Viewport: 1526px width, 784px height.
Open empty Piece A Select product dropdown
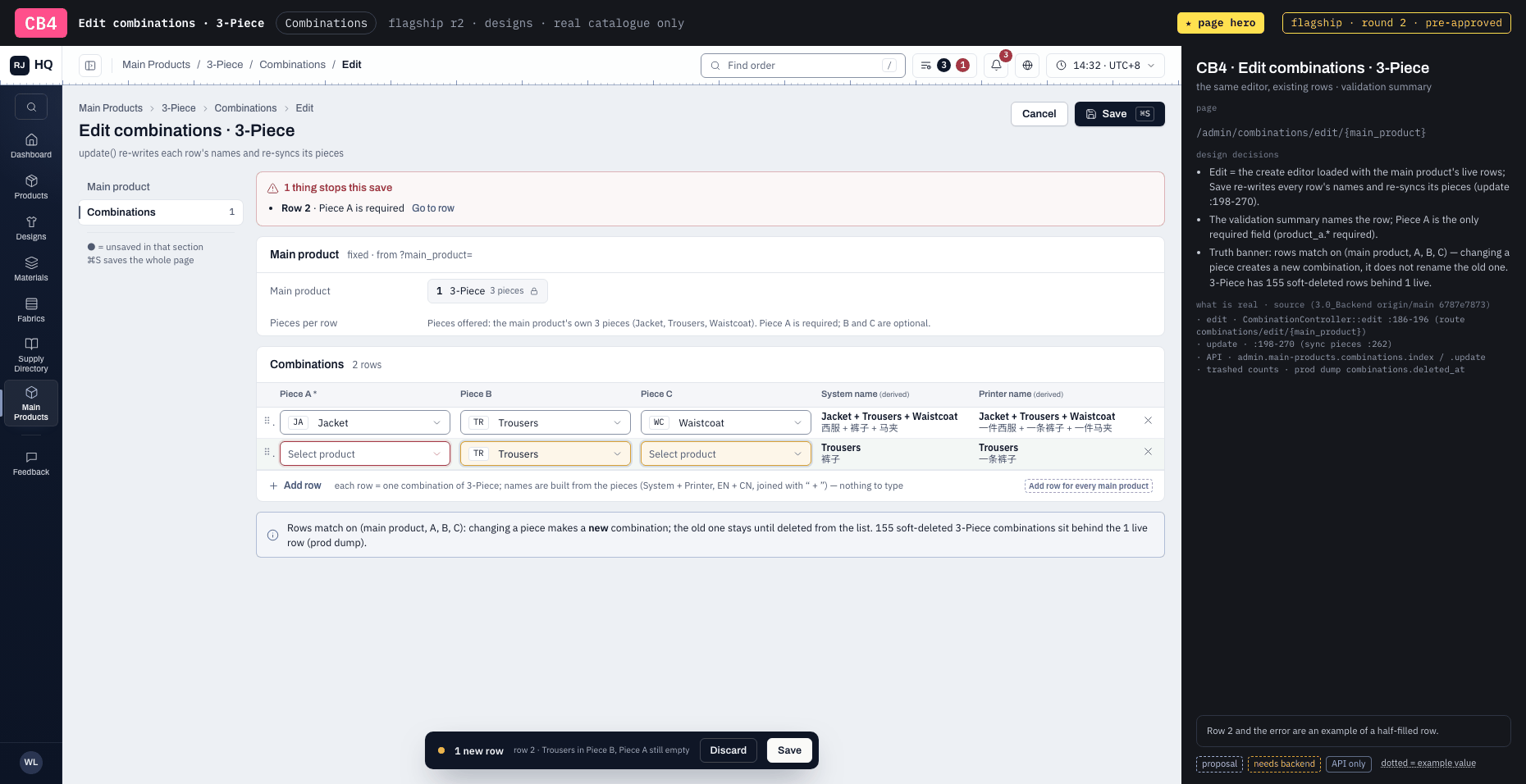pyautogui.click(x=365, y=454)
